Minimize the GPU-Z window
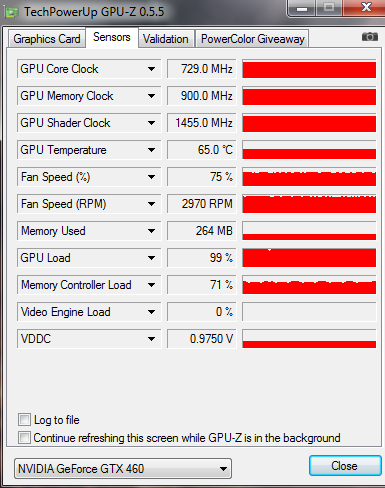 tap(302, 8)
